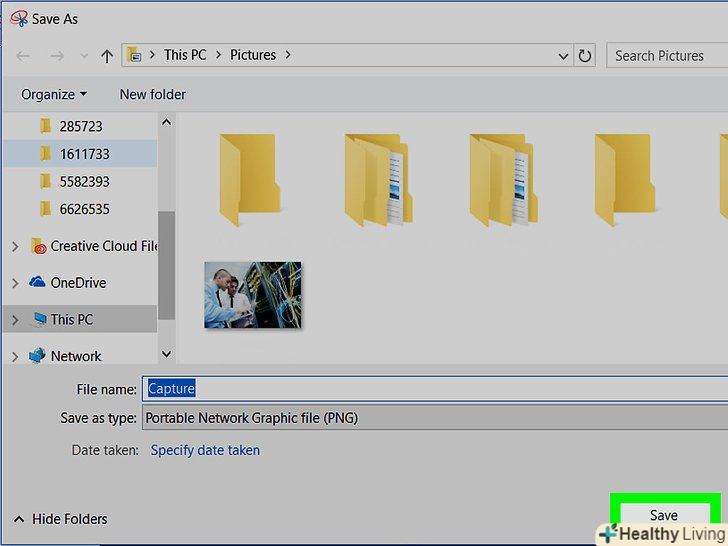Select Network in the sidebar
Screen dimensions: 728x546
tap(65, 356)
